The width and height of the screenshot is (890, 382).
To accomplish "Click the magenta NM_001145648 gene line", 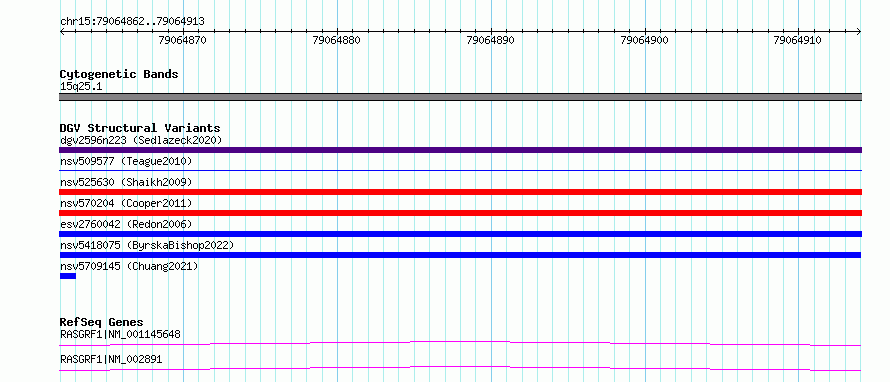I will 460,343.
